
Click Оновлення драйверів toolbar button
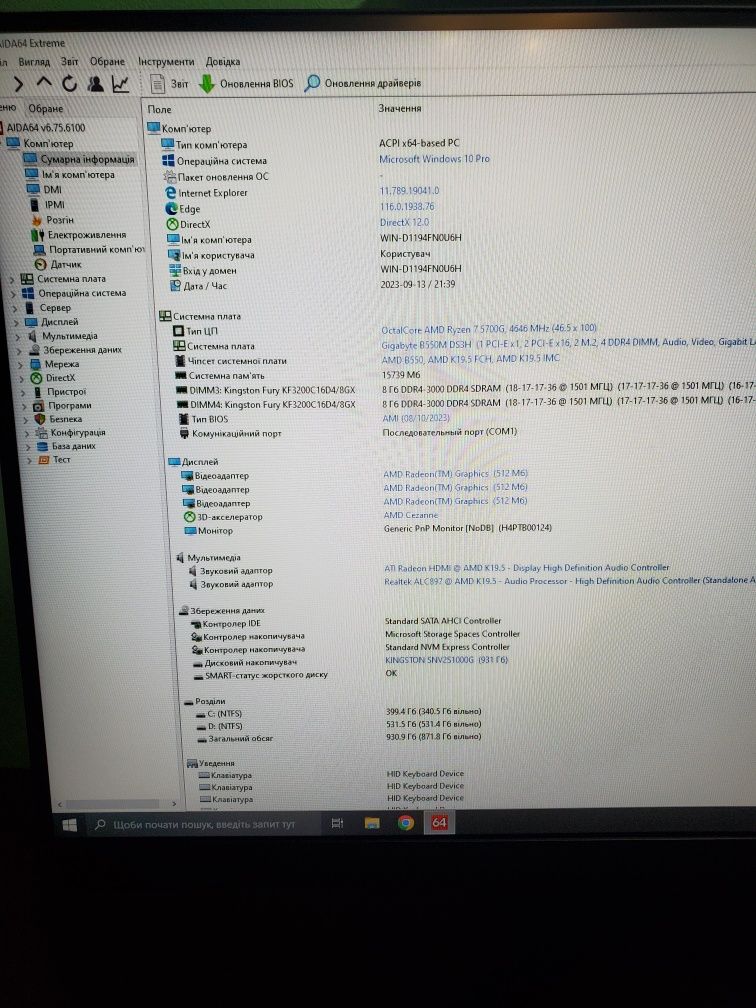363,83
